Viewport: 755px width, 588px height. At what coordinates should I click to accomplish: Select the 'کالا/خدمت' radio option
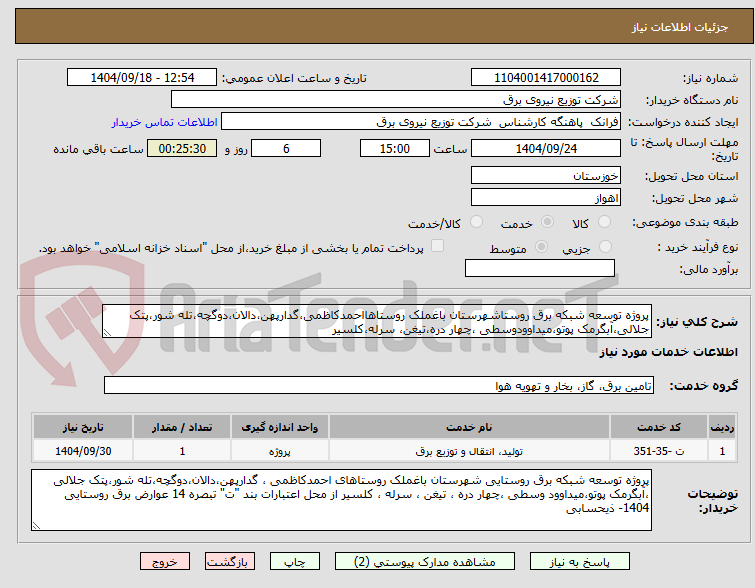[476, 222]
